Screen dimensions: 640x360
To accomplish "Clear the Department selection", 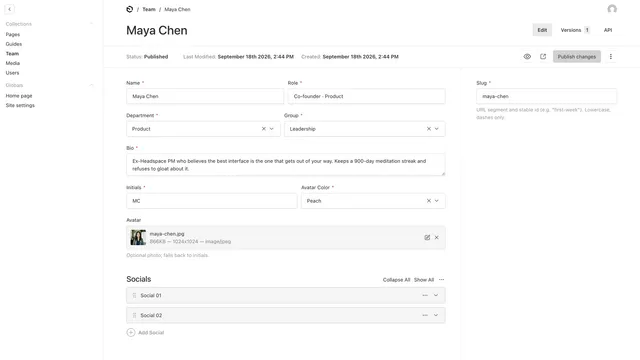I will point(264,129).
